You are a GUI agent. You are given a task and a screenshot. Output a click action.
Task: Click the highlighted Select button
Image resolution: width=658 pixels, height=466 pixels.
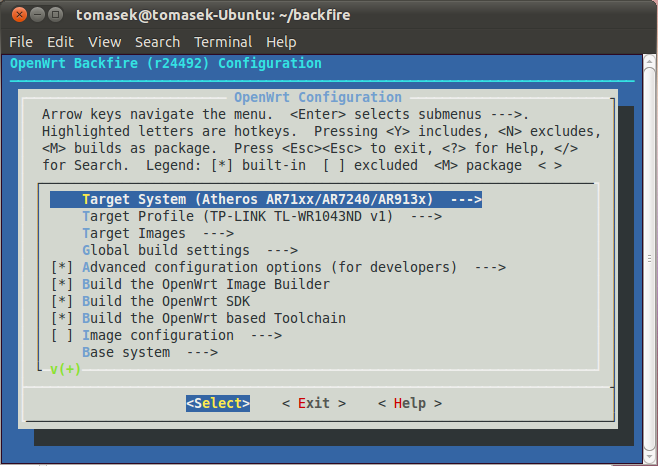(x=218, y=403)
